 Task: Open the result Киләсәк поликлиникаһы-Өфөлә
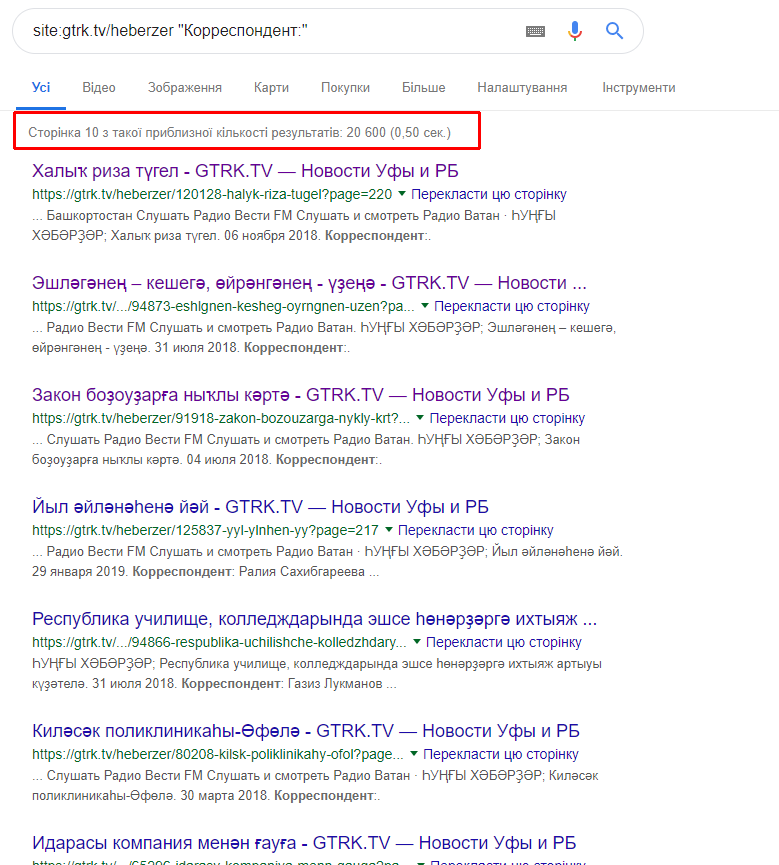pos(306,731)
